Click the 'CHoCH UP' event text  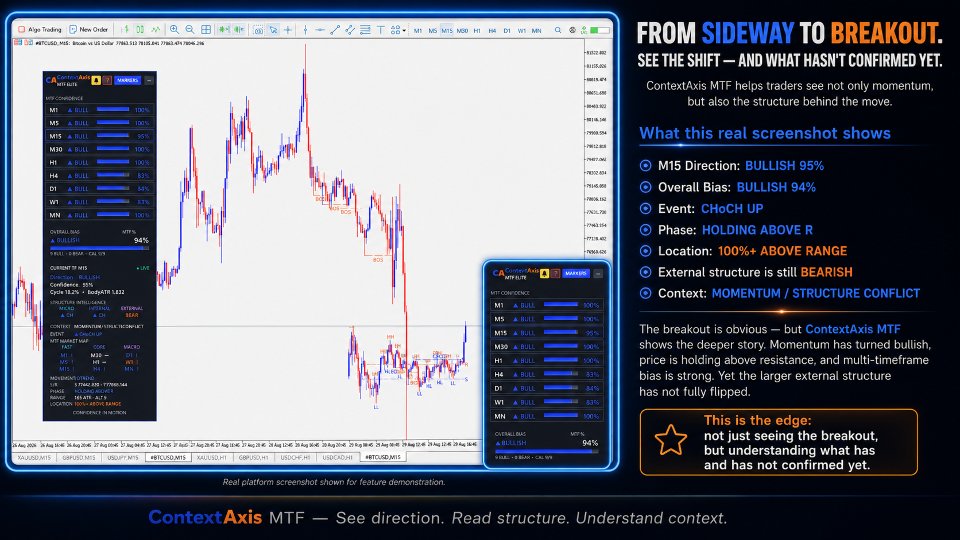732,209
